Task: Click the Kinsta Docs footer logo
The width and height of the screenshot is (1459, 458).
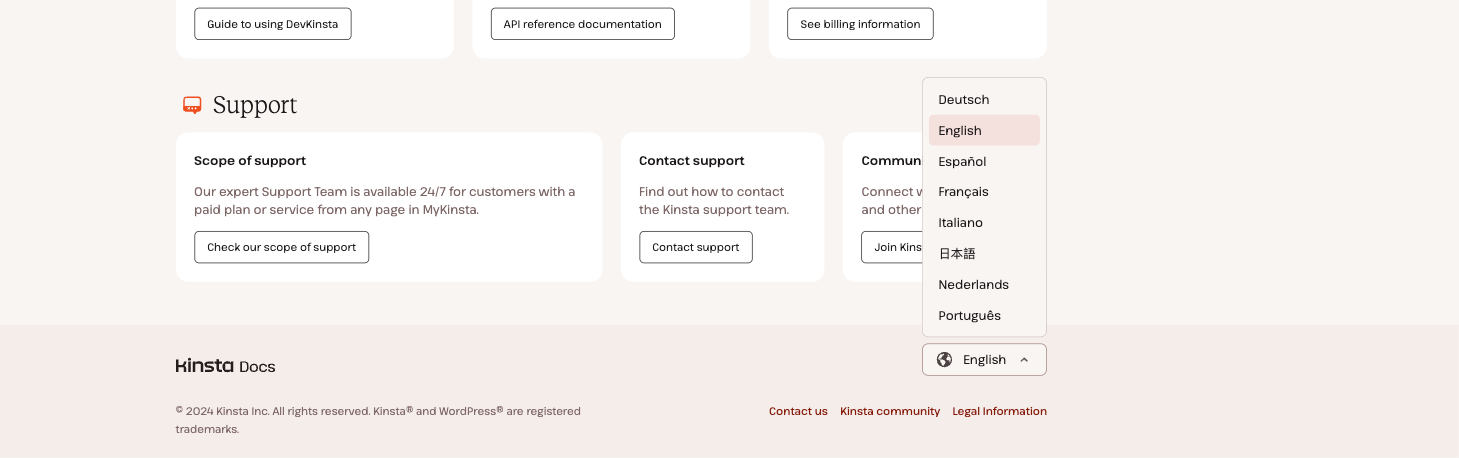Action: point(225,366)
